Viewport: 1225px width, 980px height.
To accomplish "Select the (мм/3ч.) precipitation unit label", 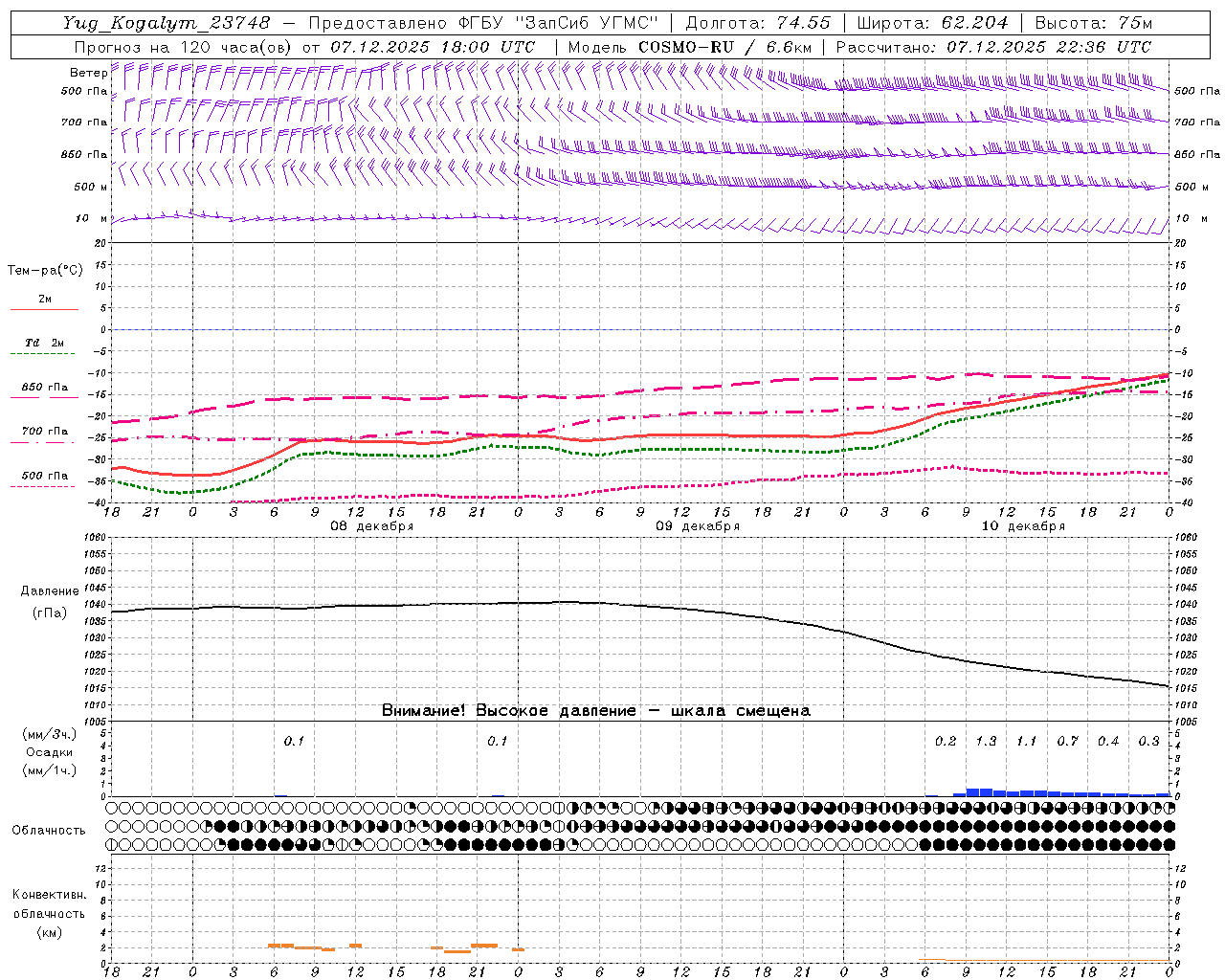I will pos(49,734).
